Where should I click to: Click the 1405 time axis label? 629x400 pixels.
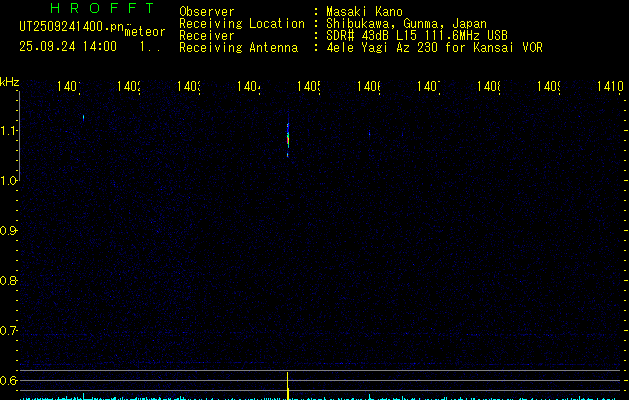tap(309, 86)
